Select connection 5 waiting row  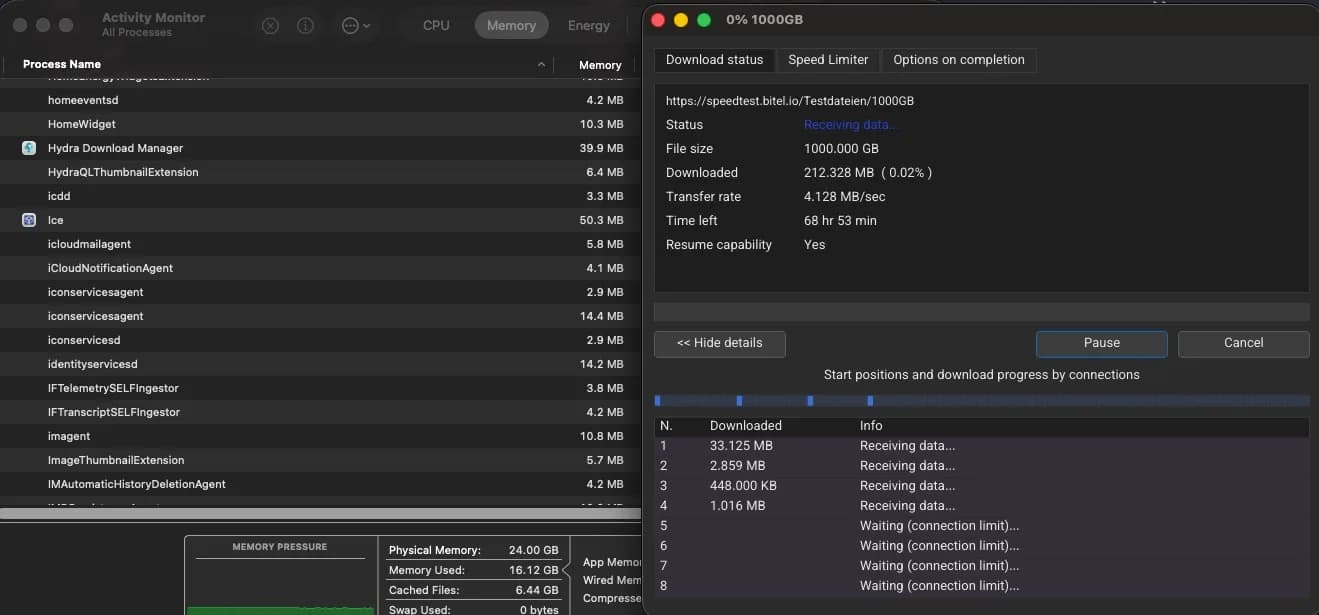pyautogui.click(x=981, y=526)
